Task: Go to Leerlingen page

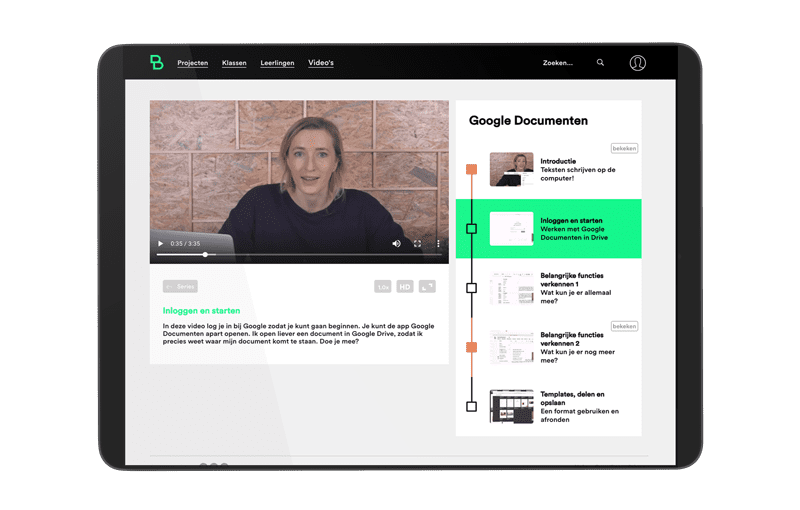Action: coord(277,63)
